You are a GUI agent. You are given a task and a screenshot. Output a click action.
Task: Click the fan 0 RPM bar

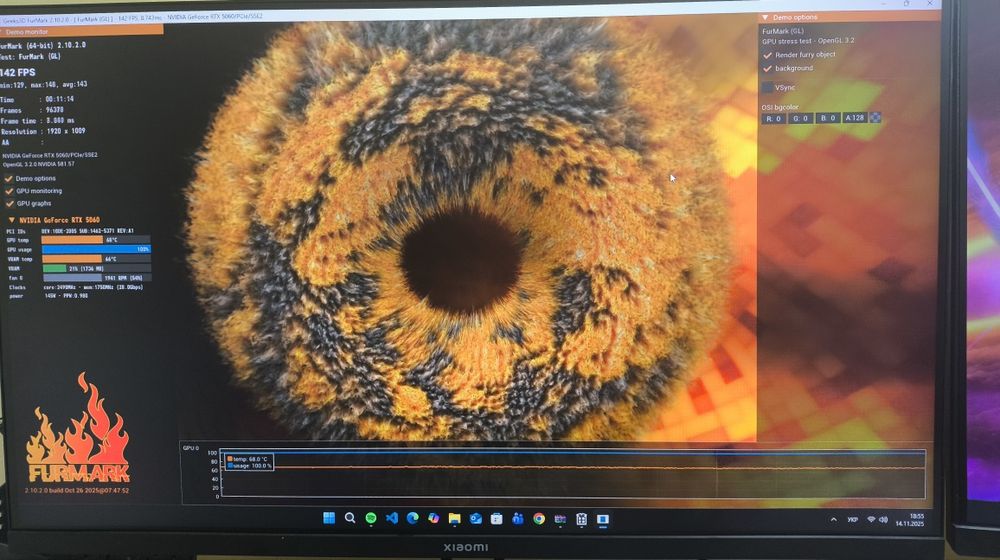tap(96, 278)
